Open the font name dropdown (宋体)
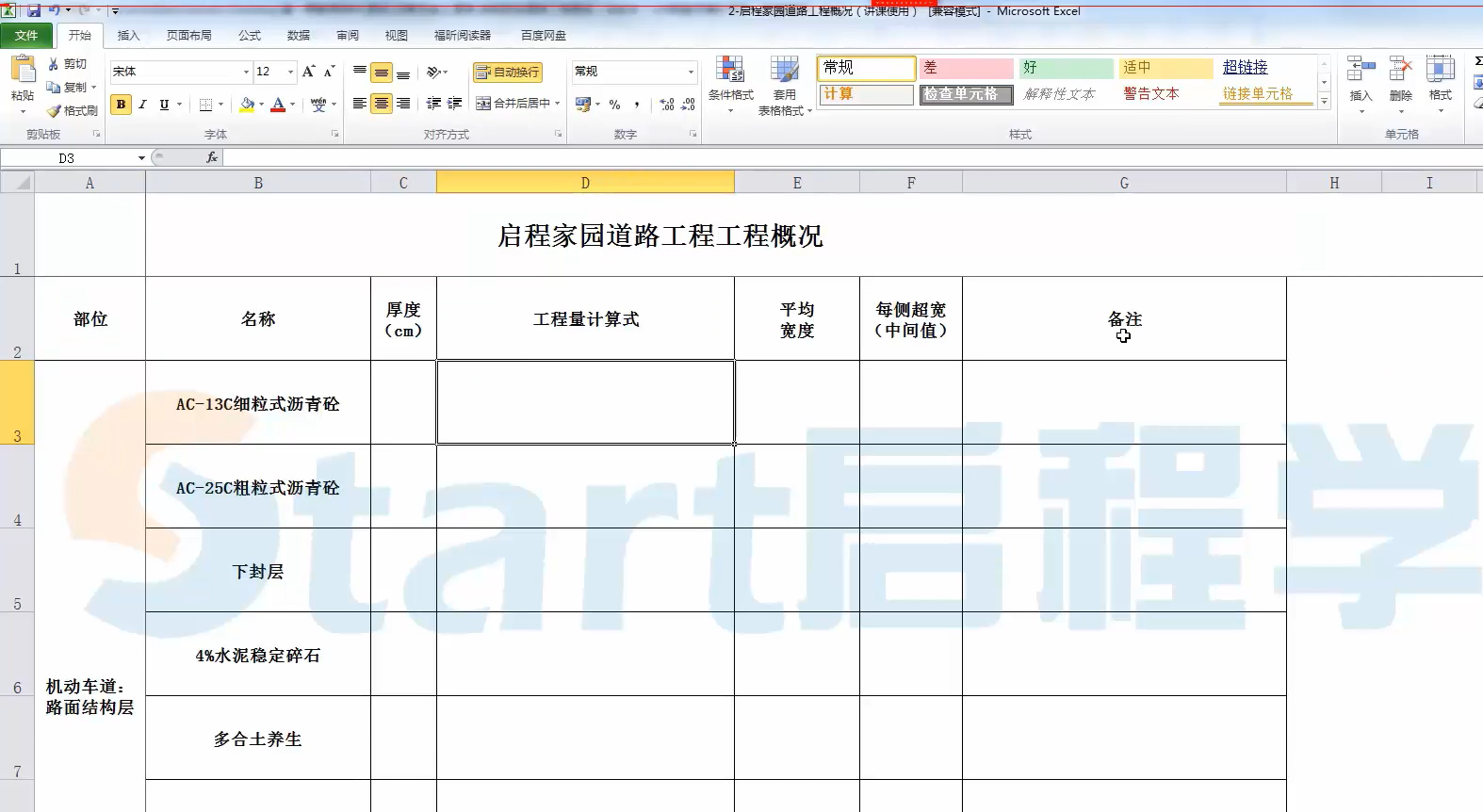The width and height of the screenshot is (1483, 812). pyautogui.click(x=246, y=72)
